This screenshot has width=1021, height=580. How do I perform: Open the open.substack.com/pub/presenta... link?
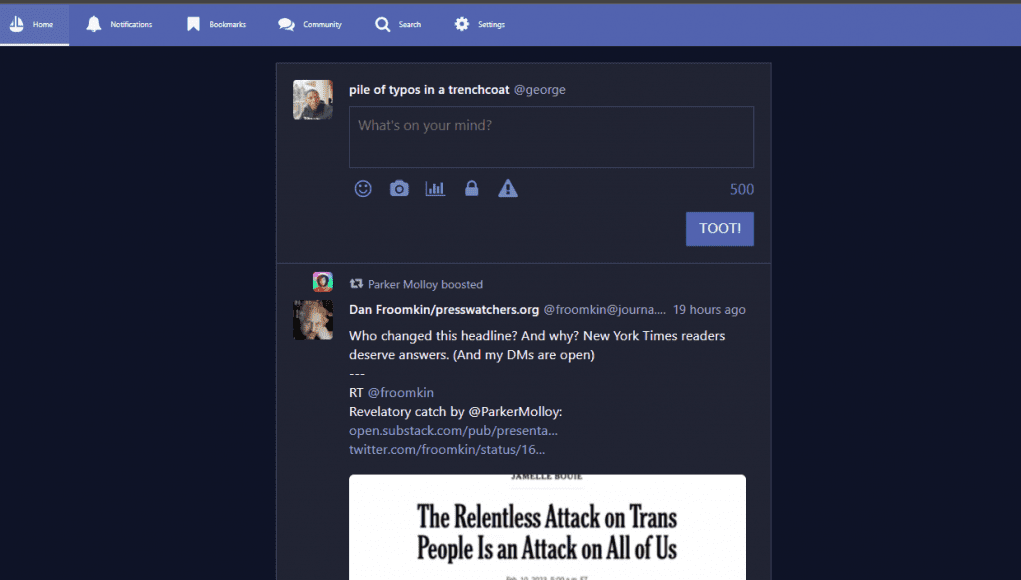pos(453,430)
